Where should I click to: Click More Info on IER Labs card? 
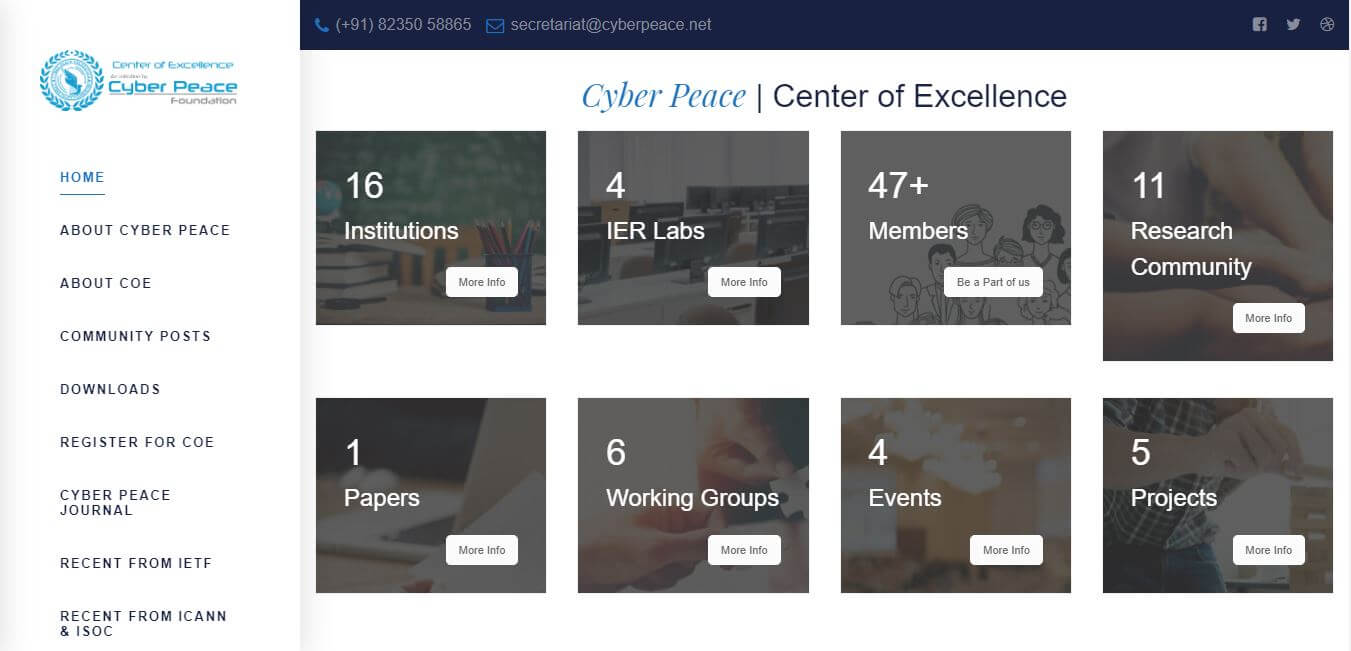click(744, 282)
